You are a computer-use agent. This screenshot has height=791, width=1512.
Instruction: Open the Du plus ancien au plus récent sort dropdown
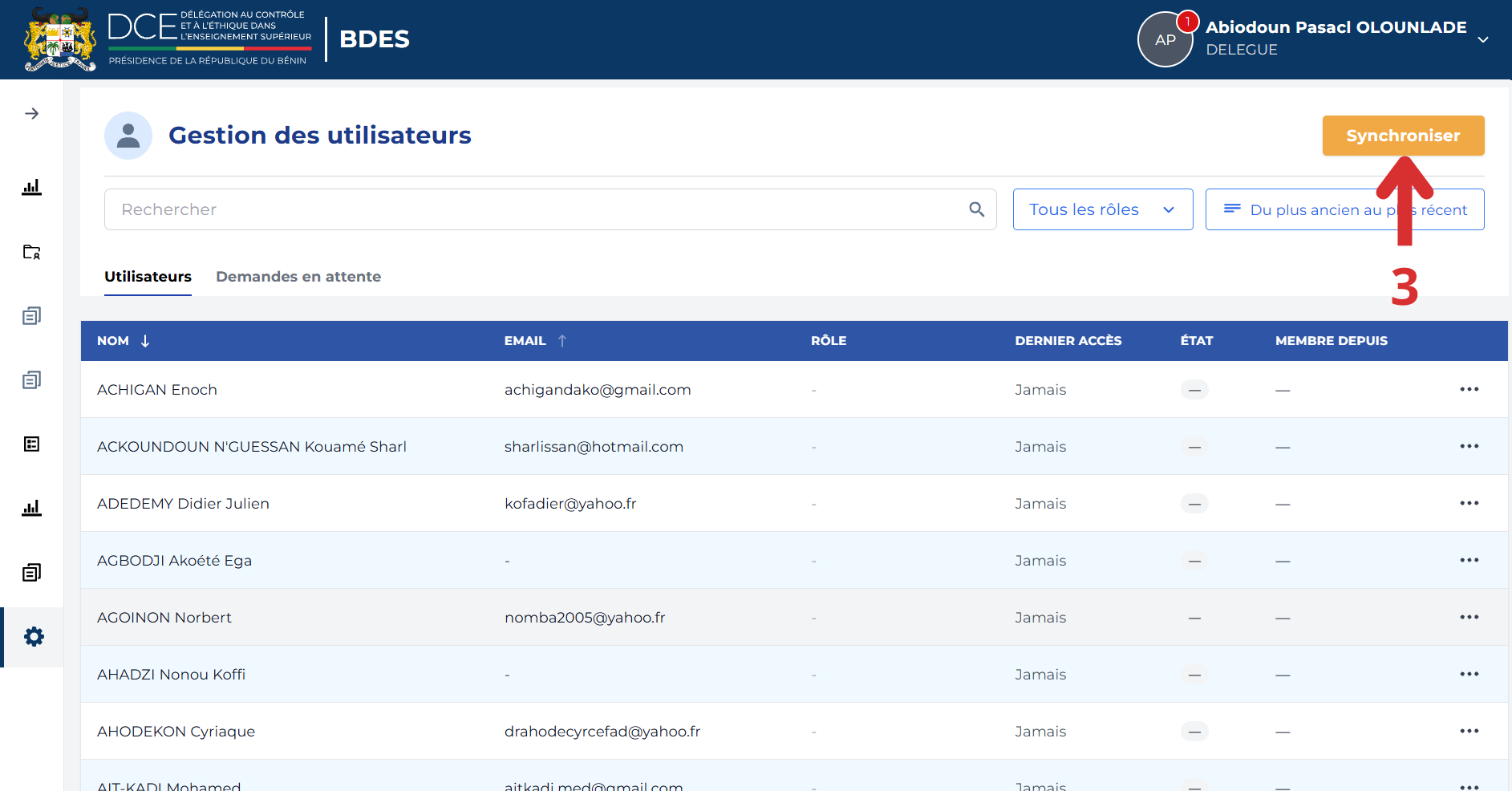point(1344,209)
